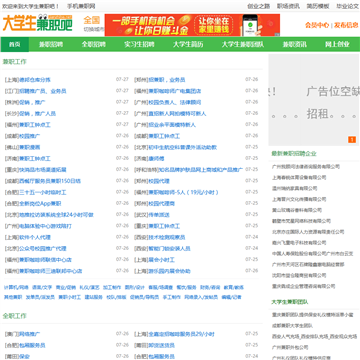Go to the 首页 tab
This screenshot has height=360, width=360.
[15, 44]
